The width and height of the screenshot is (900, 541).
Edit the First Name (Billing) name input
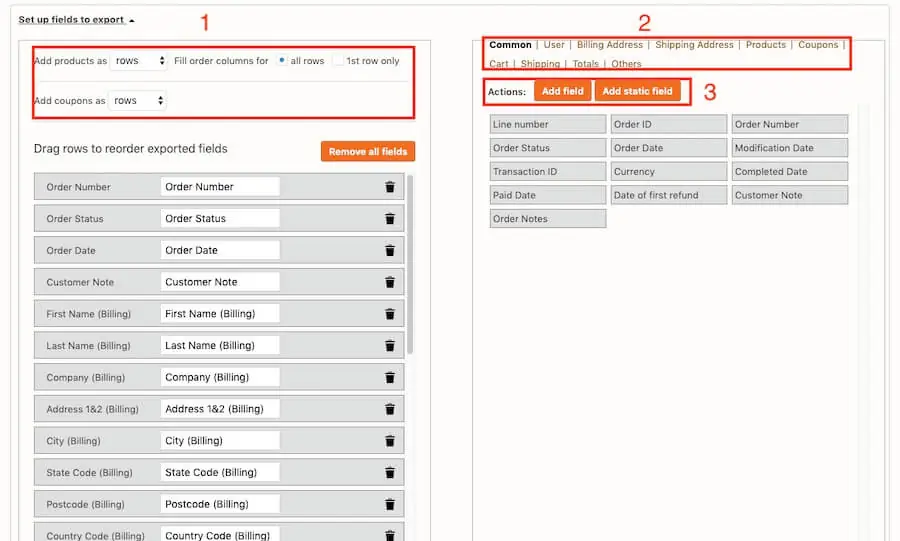pos(220,314)
